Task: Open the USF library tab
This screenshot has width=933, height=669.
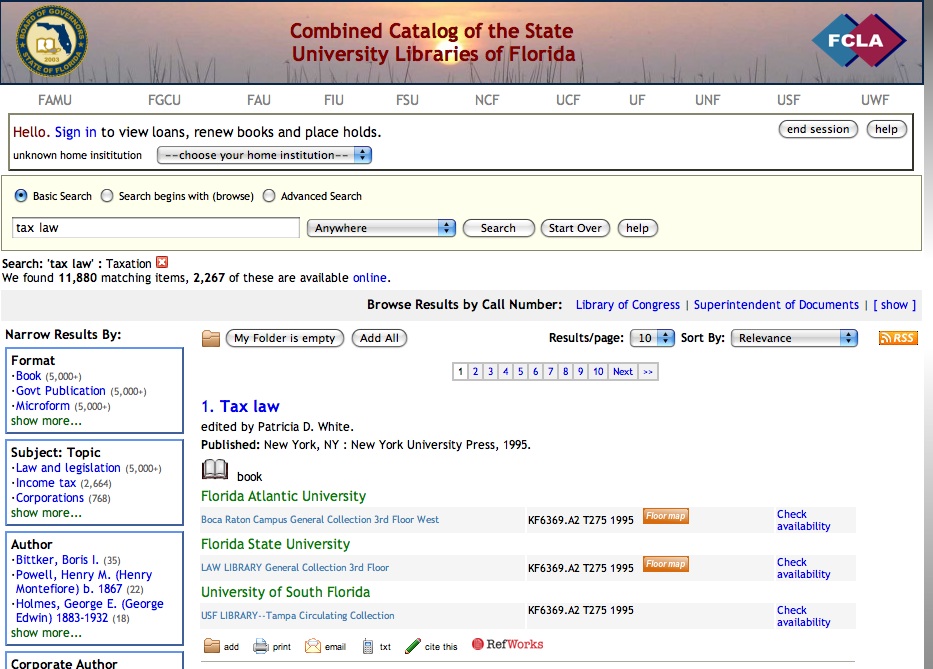Action: 788,100
